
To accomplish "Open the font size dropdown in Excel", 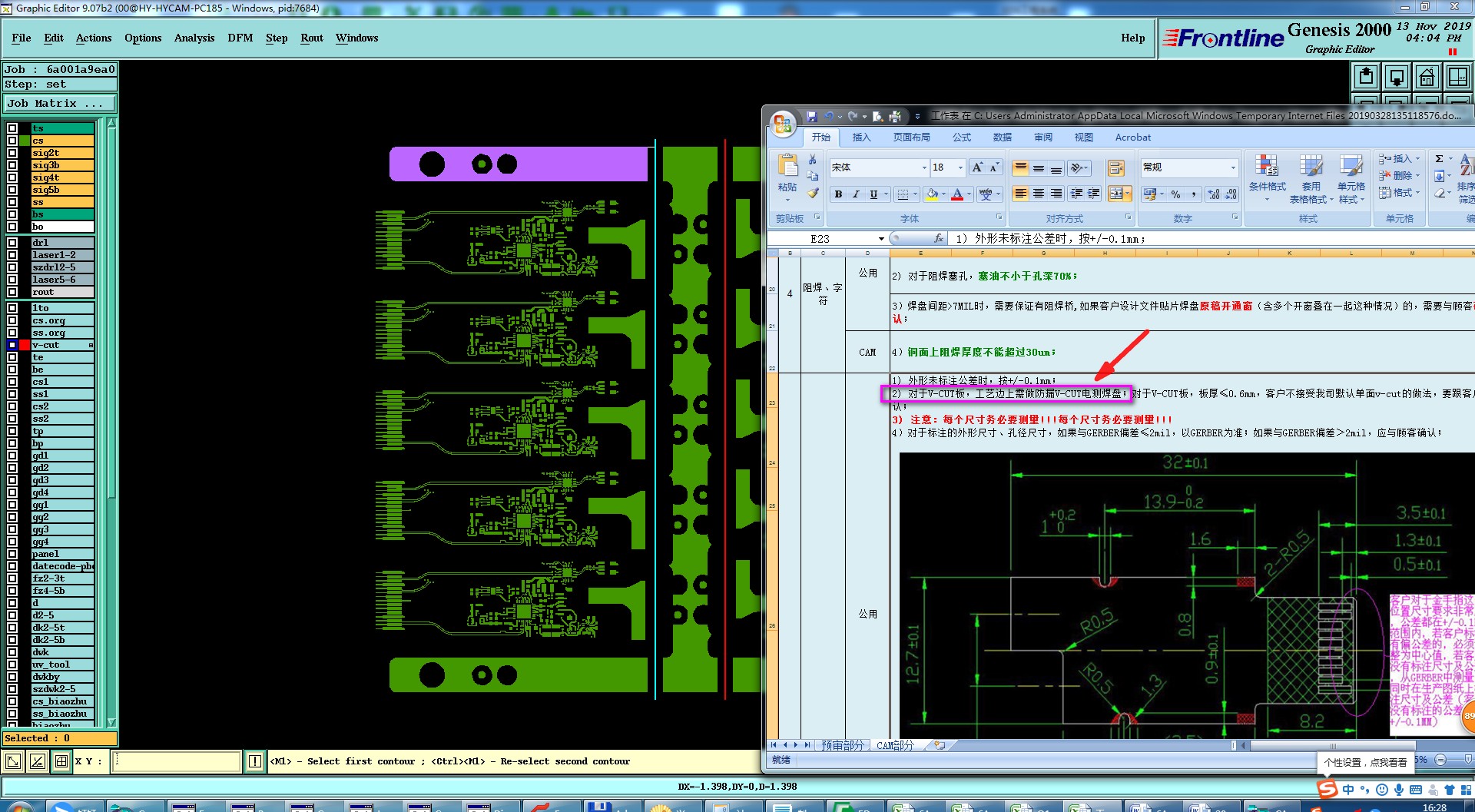I will click(960, 167).
